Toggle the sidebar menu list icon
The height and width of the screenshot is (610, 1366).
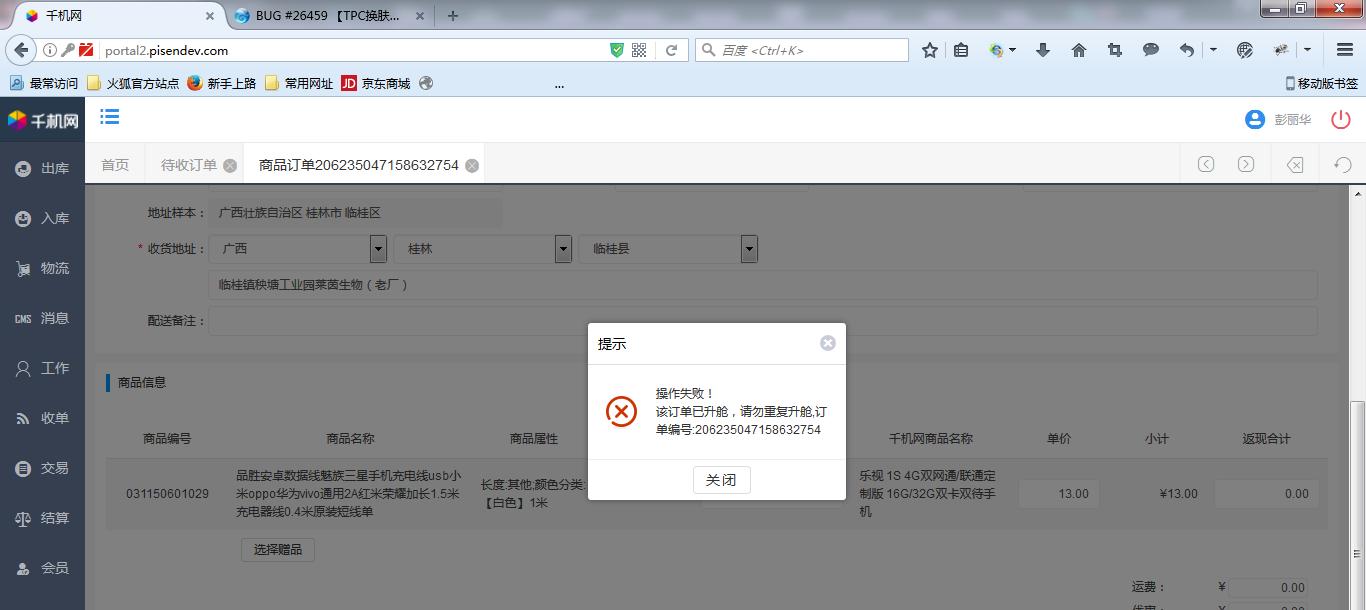(x=110, y=118)
